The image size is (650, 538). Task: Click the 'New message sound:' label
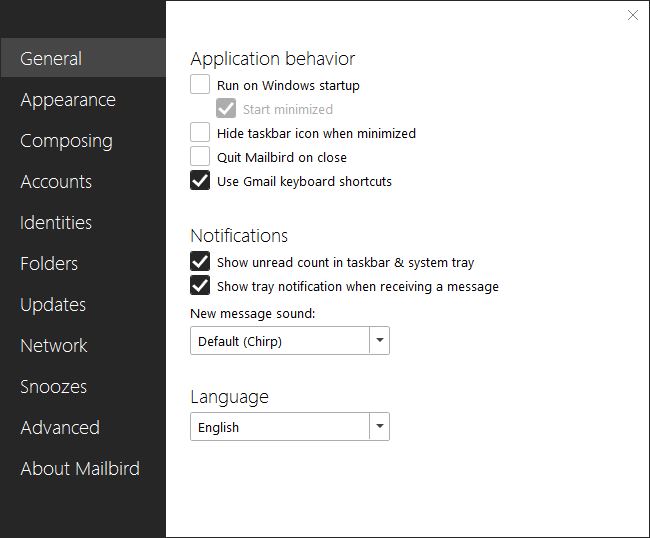click(x=252, y=313)
